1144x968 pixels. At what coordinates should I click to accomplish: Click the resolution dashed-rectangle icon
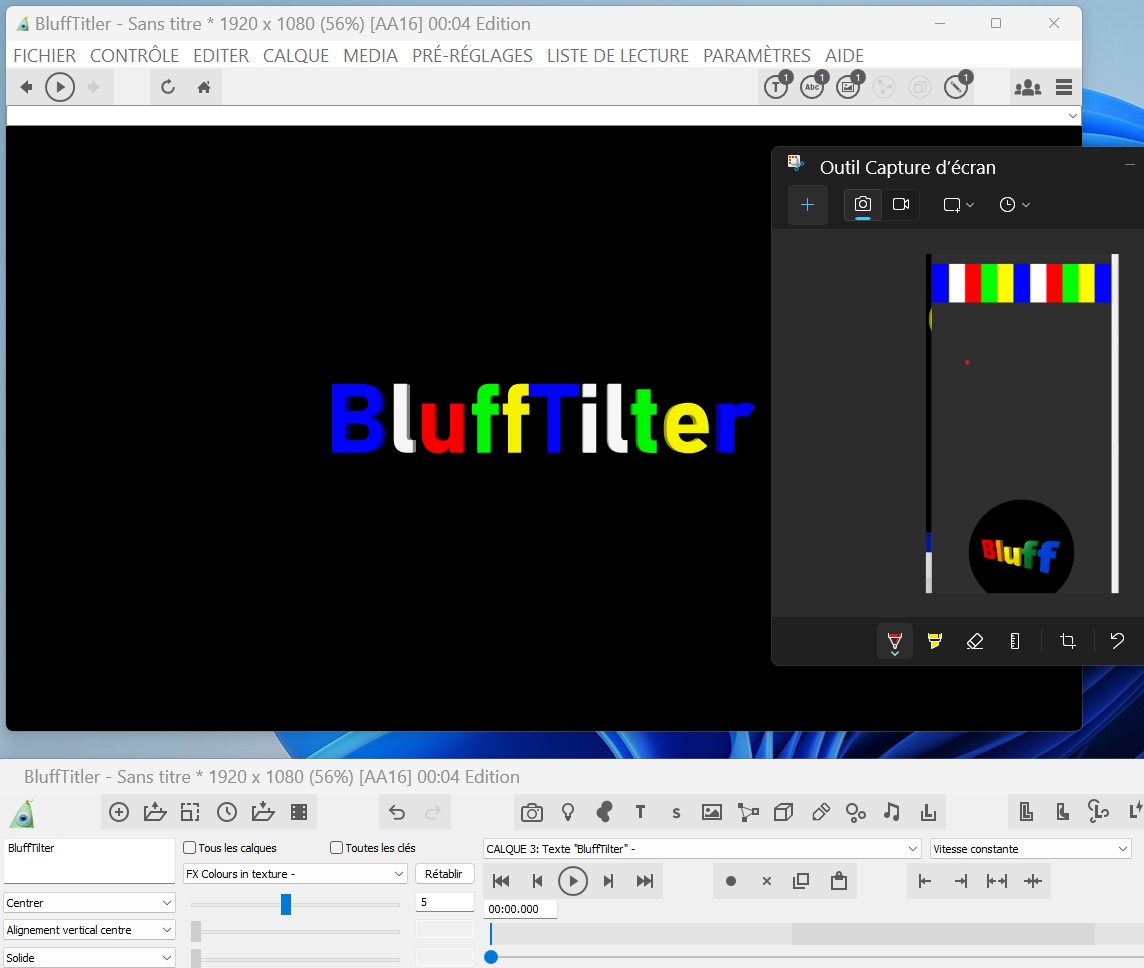[190, 812]
